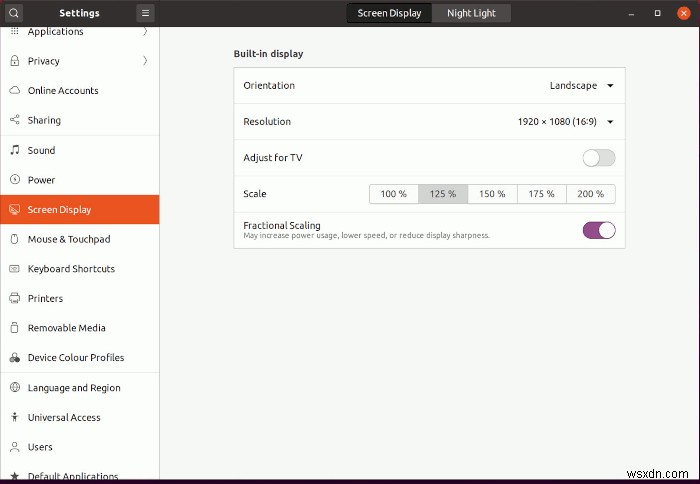This screenshot has width=700, height=484.
Task: Select Keyboard Shortcuts in sidebar
Action: [x=79, y=269]
